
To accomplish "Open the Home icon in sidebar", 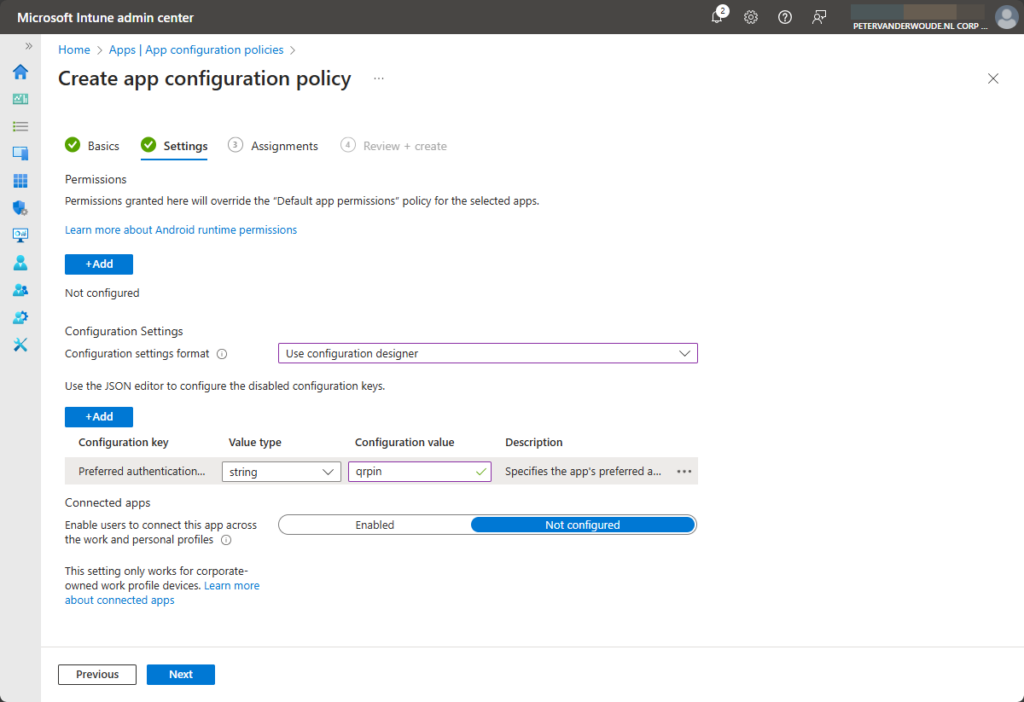I will click(20, 72).
